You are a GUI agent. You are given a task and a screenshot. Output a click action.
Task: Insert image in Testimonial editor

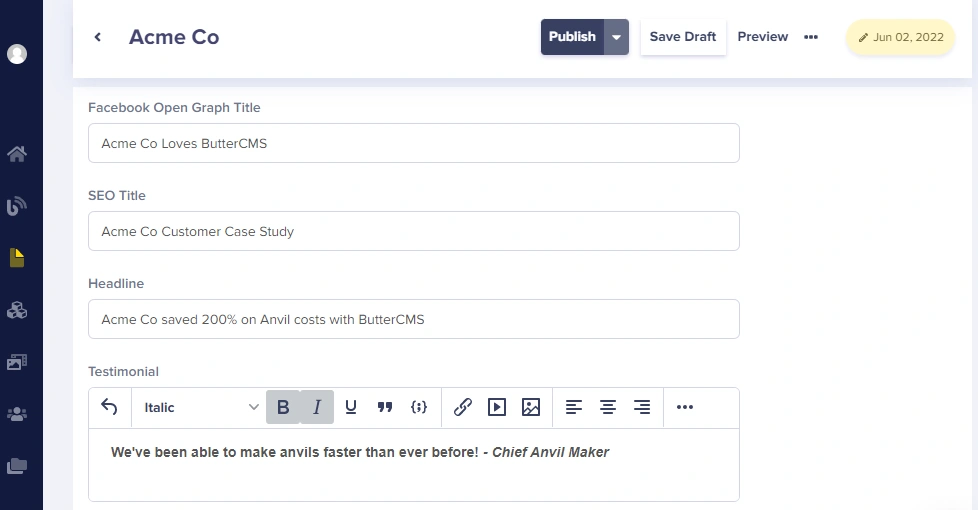point(531,407)
